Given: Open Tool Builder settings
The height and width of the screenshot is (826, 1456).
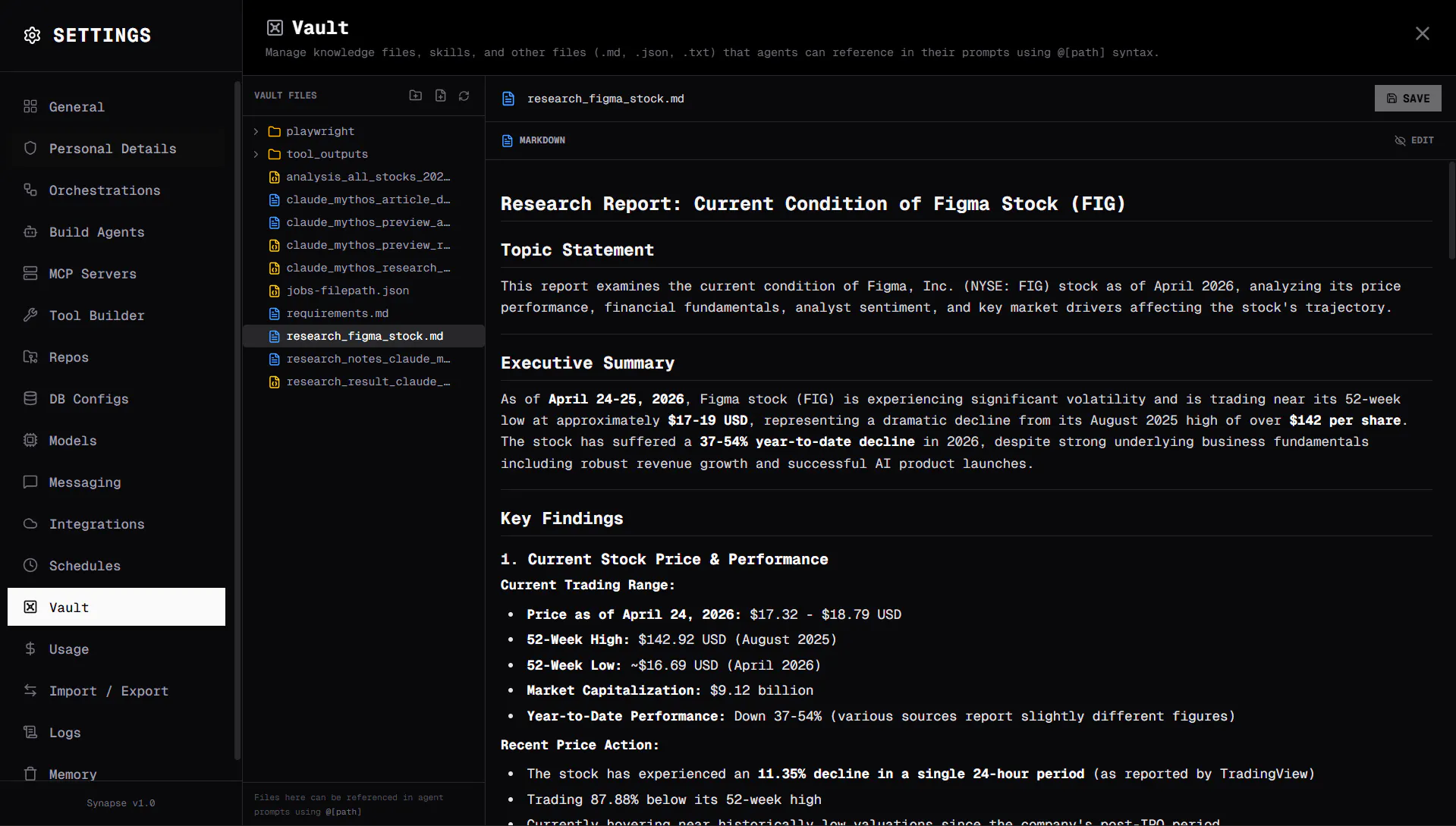Looking at the screenshot, I should pos(116,316).
